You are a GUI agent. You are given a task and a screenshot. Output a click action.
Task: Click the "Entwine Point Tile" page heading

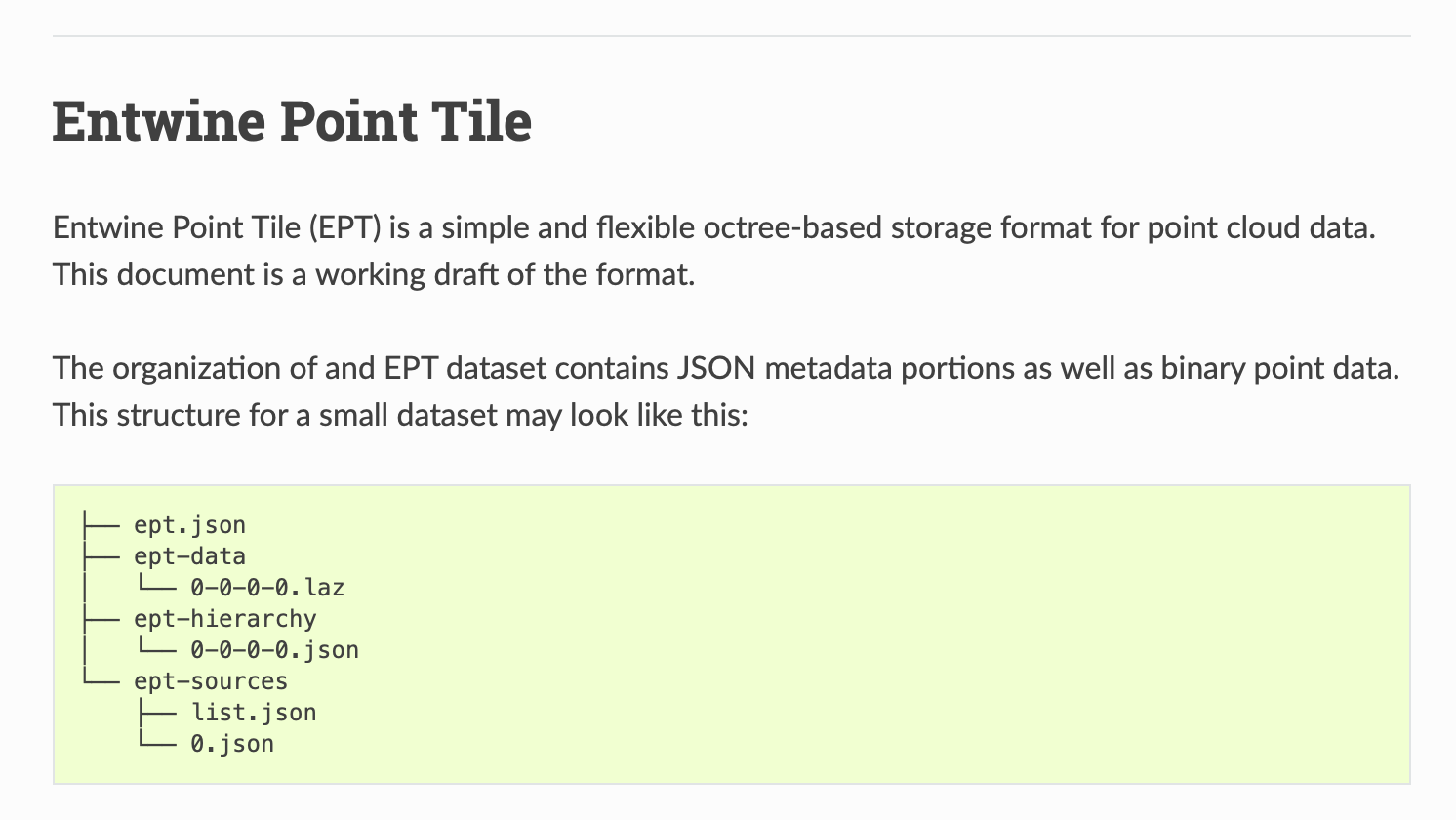pyautogui.click(x=292, y=121)
